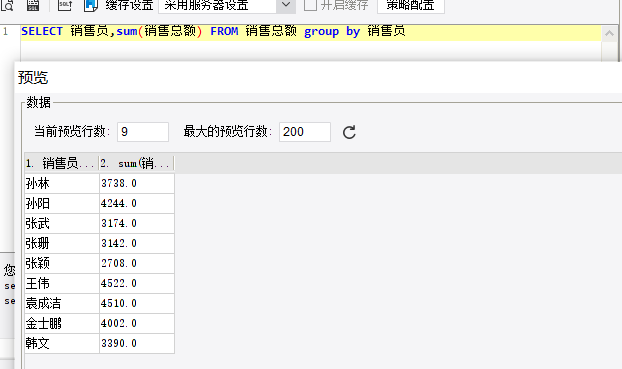Select the 韩文 name cell

point(62,343)
